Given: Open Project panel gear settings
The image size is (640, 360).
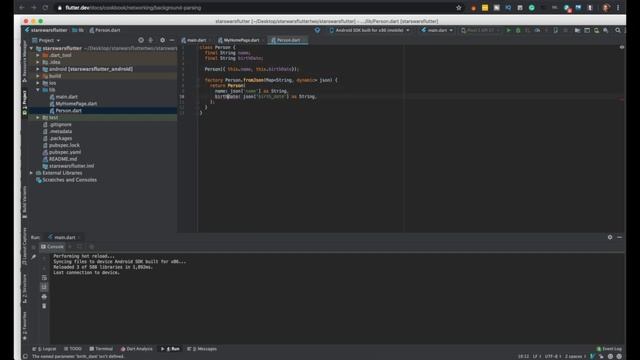Looking at the screenshot, I should pos(162,40).
